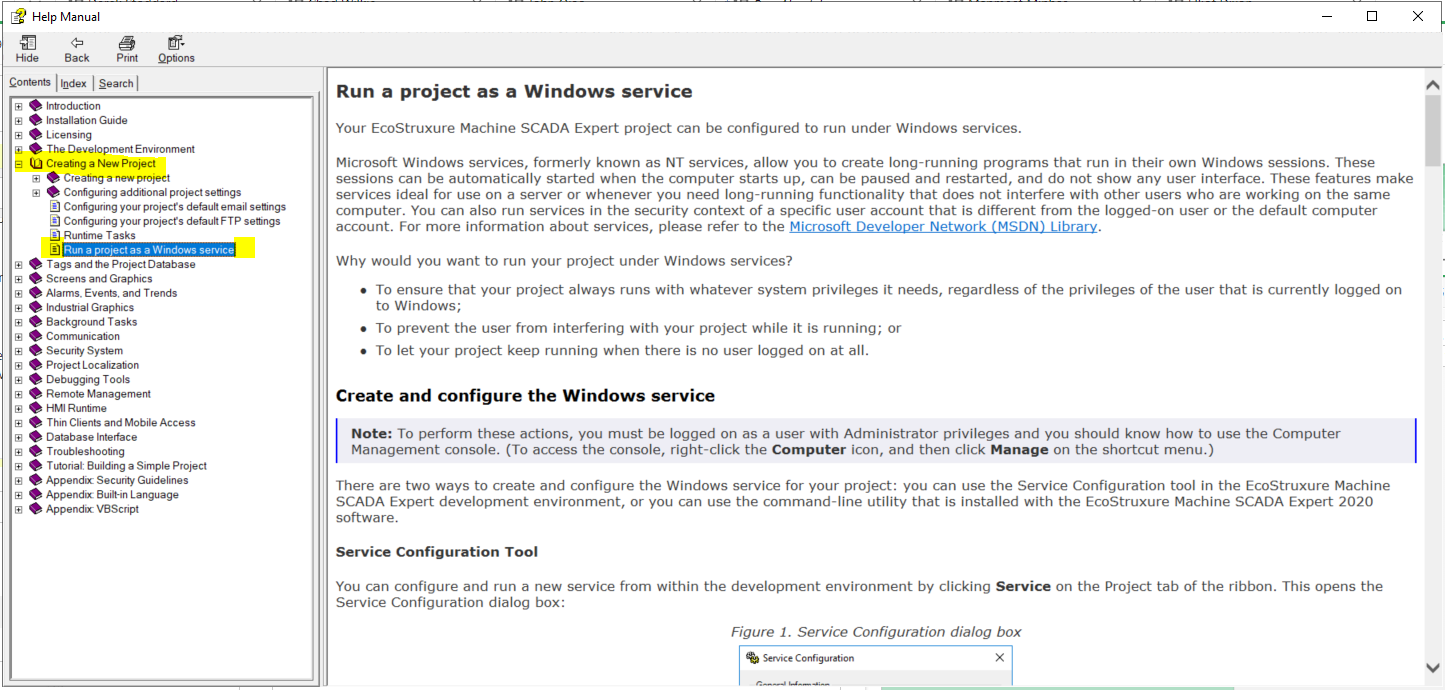This screenshot has width=1445, height=690.
Task: Click the Licensing book icon
Action: [36, 135]
